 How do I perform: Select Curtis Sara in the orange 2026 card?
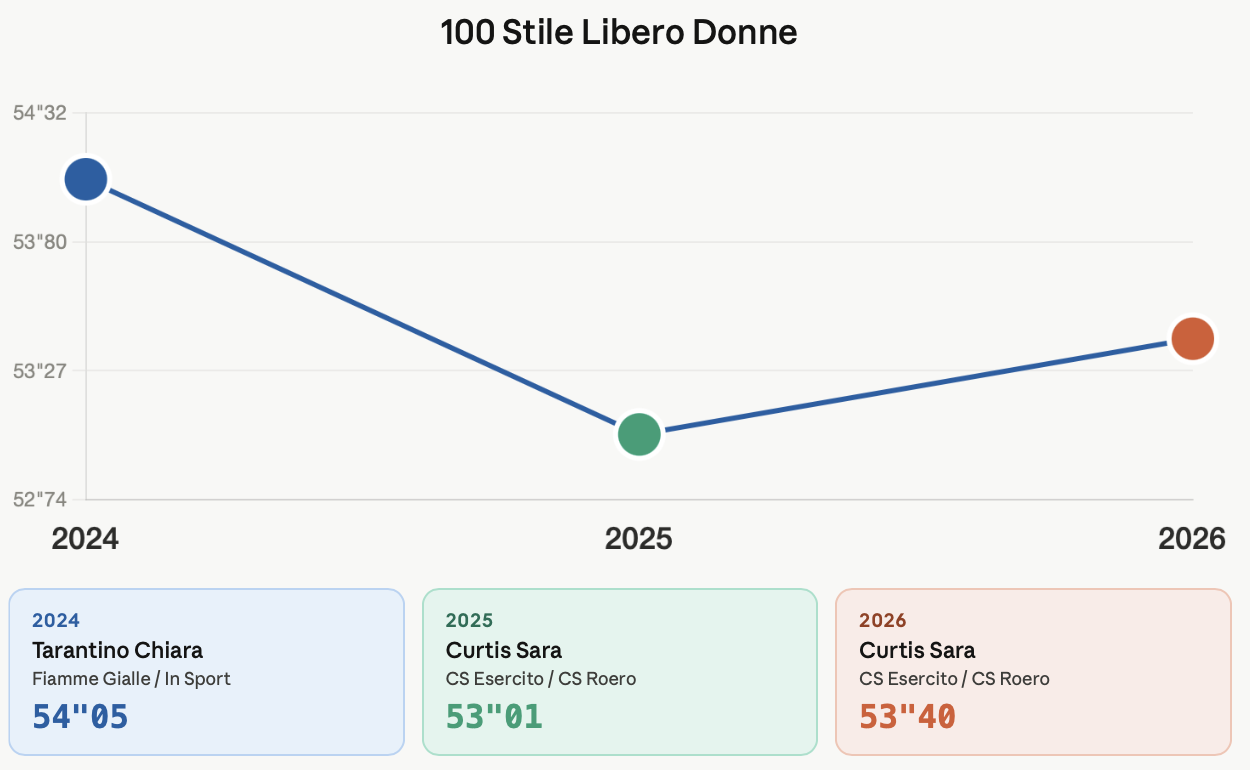click(x=917, y=651)
